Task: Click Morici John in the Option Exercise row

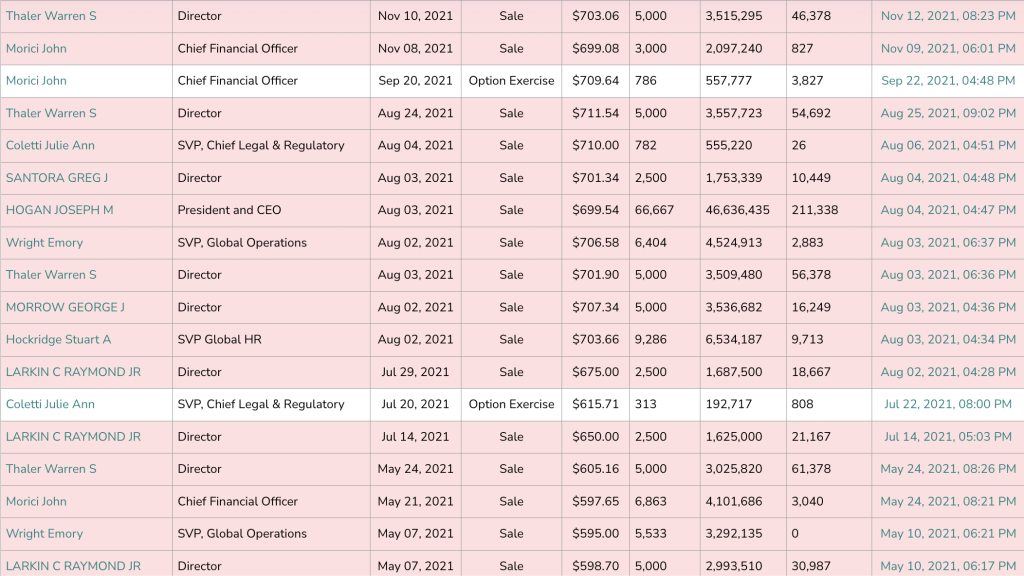Action: (x=36, y=81)
